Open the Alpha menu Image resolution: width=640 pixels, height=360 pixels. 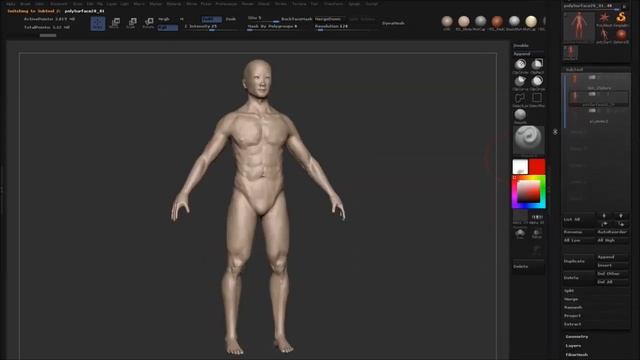click(x=11, y=4)
